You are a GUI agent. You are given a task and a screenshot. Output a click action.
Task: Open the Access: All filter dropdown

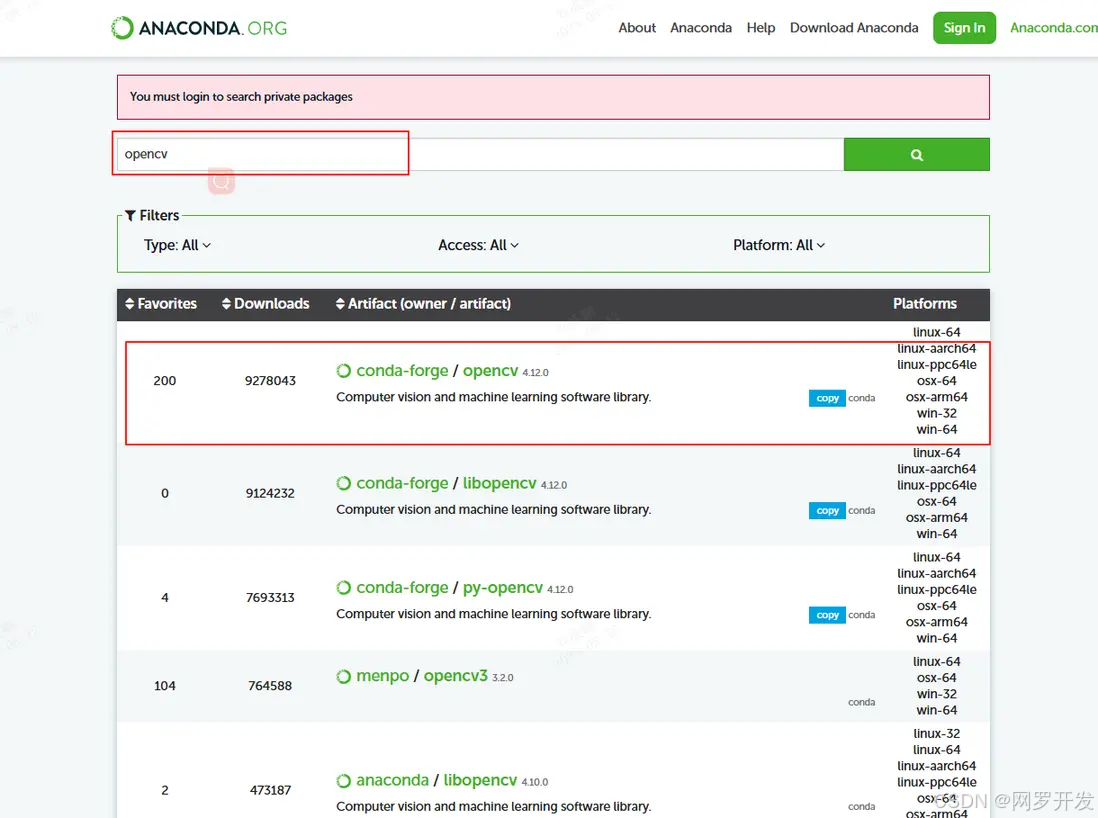pos(478,245)
